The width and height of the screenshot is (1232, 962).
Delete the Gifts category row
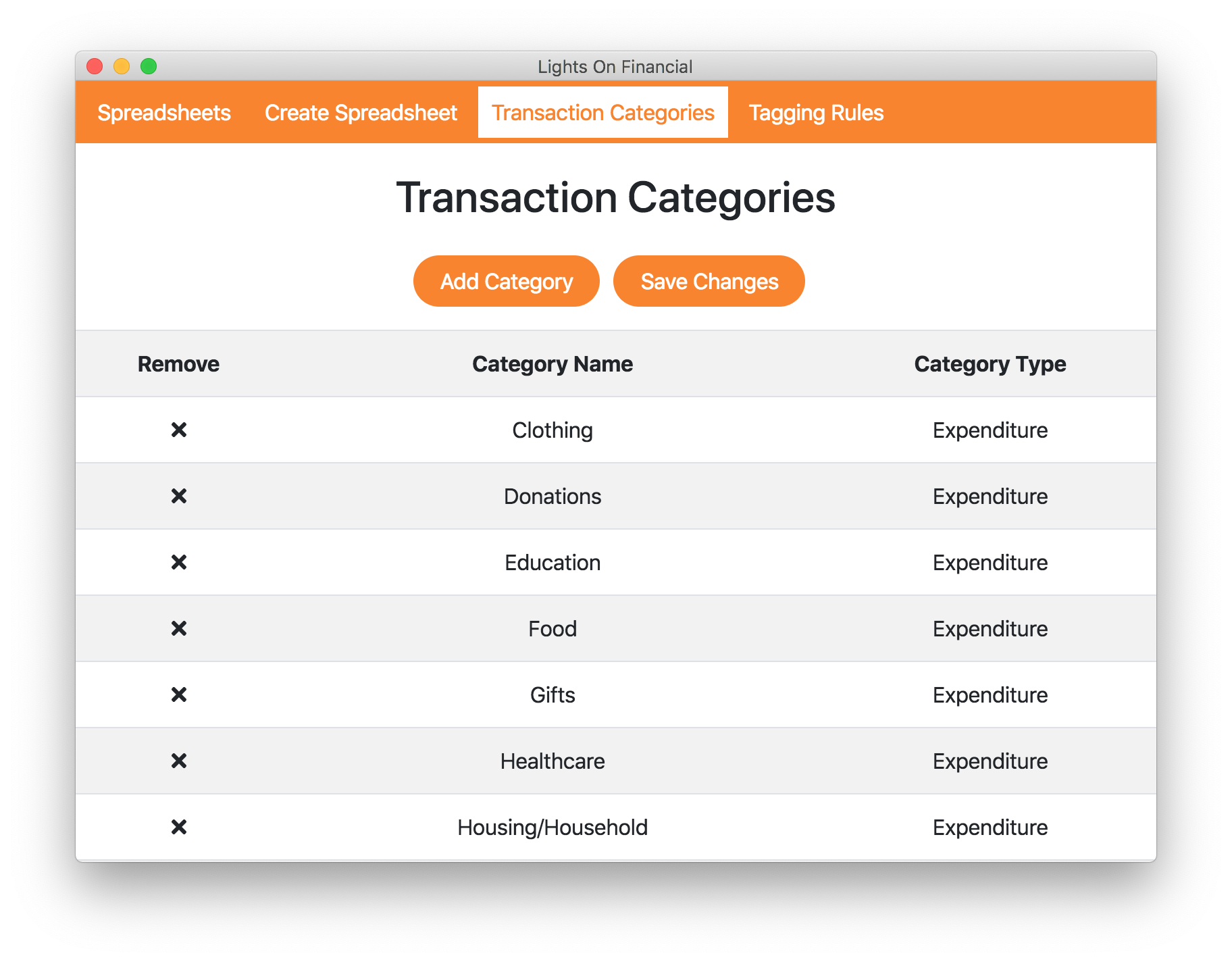click(178, 694)
